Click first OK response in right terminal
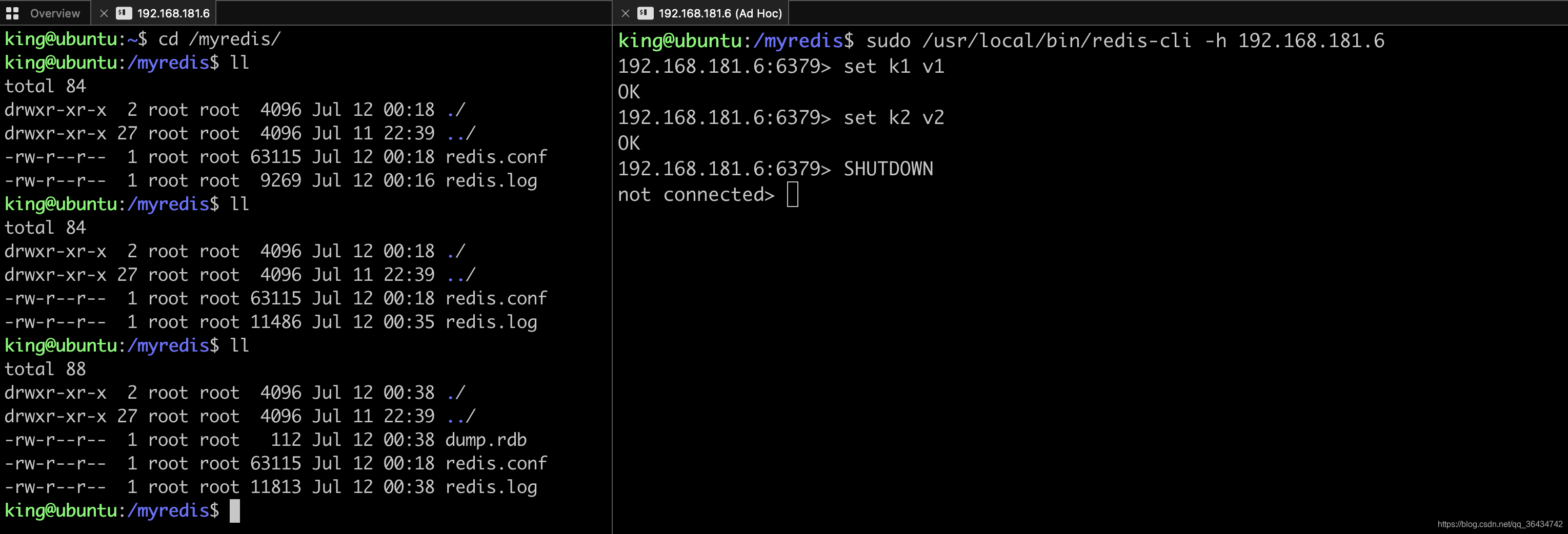This screenshot has width=1568, height=534. (x=629, y=92)
